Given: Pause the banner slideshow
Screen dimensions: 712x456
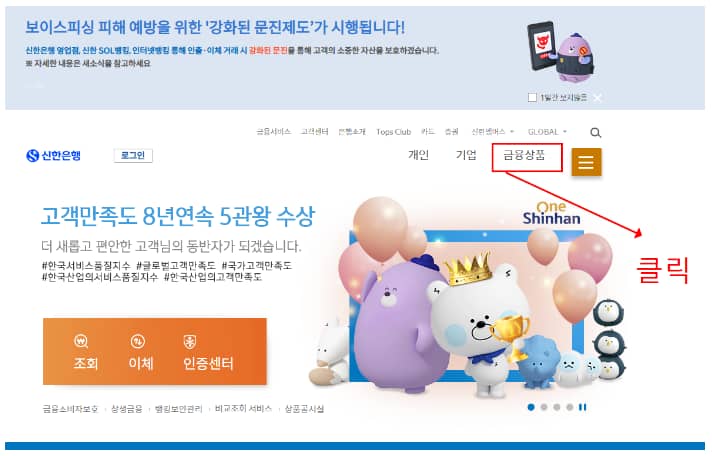Looking at the screenshot, I should pyautogui.click(x=583, y=407).
